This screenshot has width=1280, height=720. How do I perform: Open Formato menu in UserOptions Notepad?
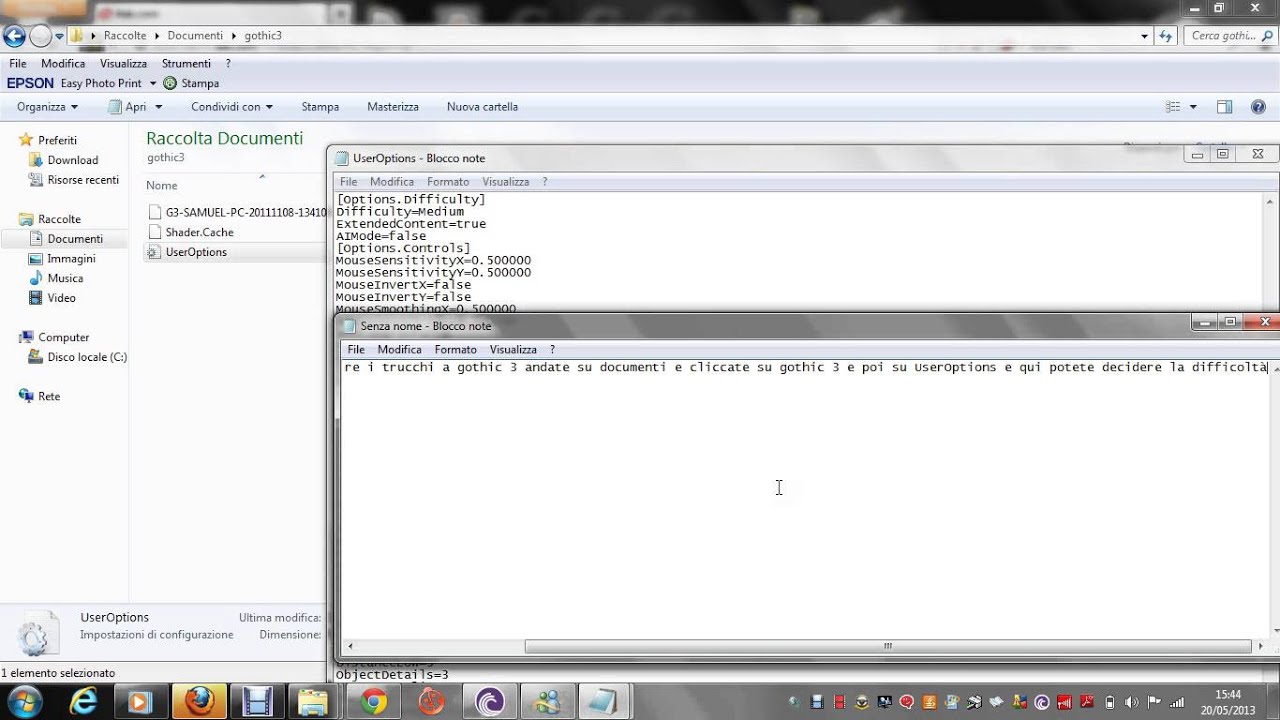click(x=448, y=182)
